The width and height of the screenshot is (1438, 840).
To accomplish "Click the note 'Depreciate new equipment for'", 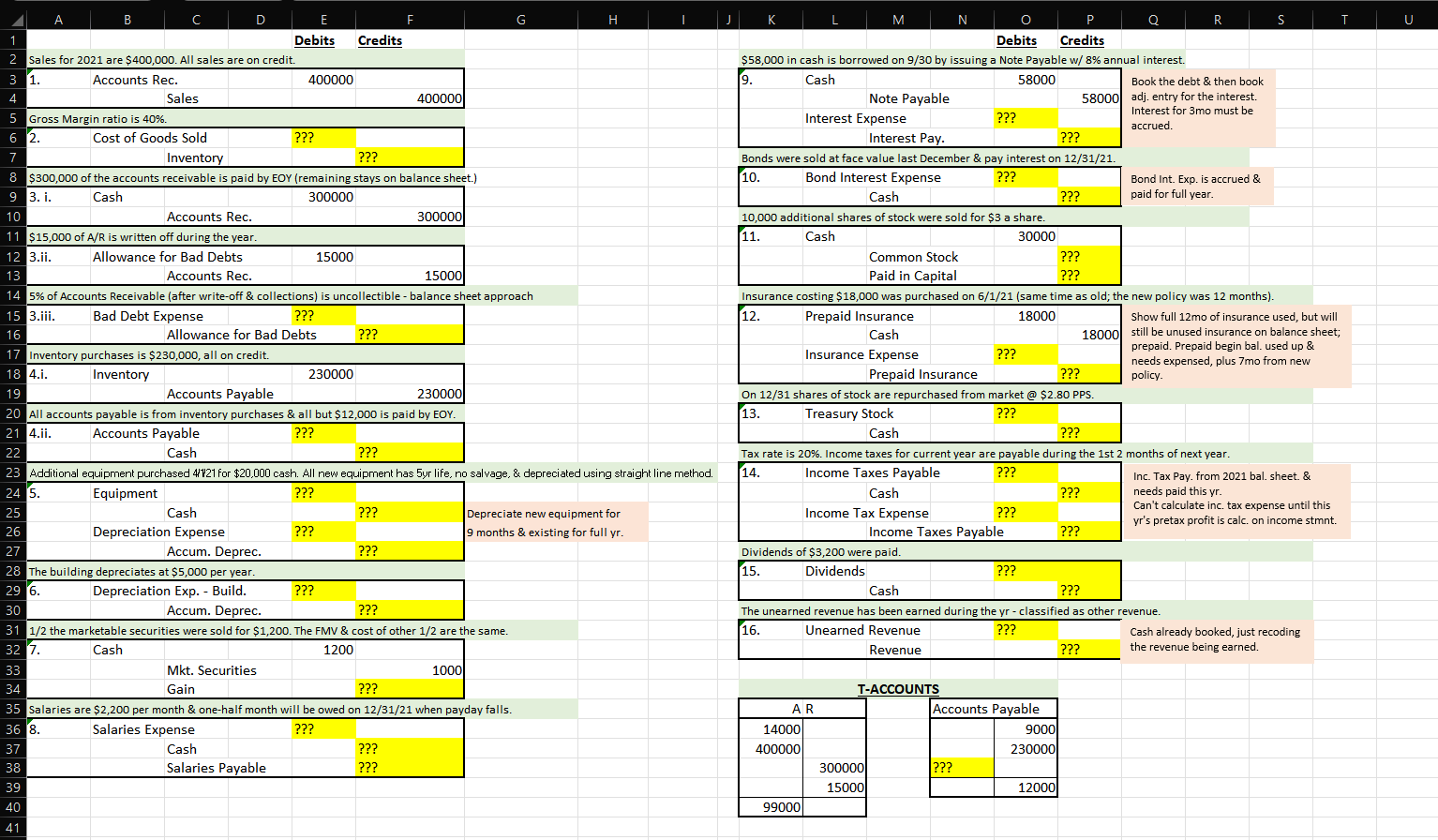I will coord(544,514).
